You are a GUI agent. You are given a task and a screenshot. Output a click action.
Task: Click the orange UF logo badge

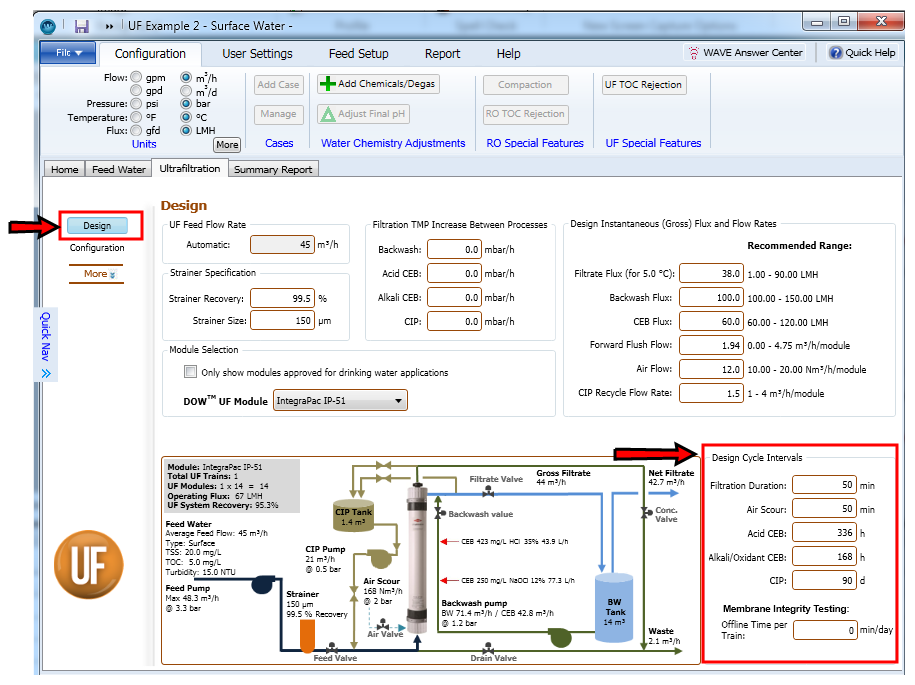point(89,564)
